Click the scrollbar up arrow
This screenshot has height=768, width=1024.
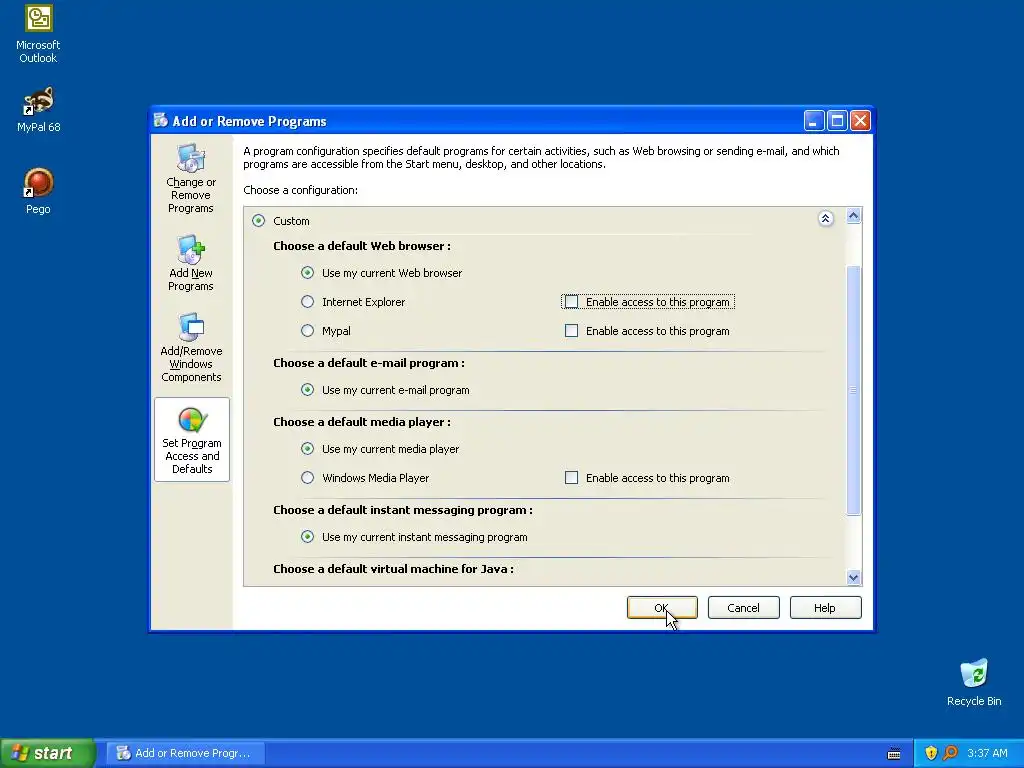(854, 216)
